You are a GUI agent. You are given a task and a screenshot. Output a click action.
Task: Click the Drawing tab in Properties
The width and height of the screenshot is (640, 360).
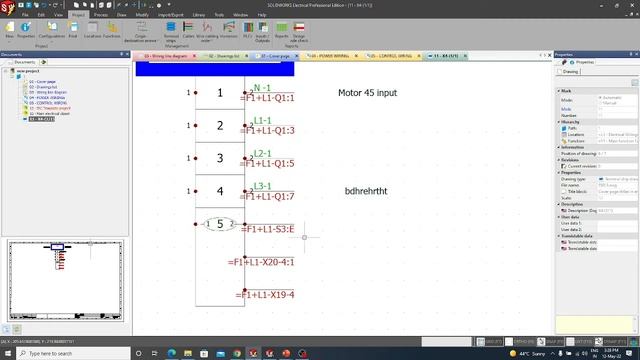pyautogui.click(x=570, y=71)
